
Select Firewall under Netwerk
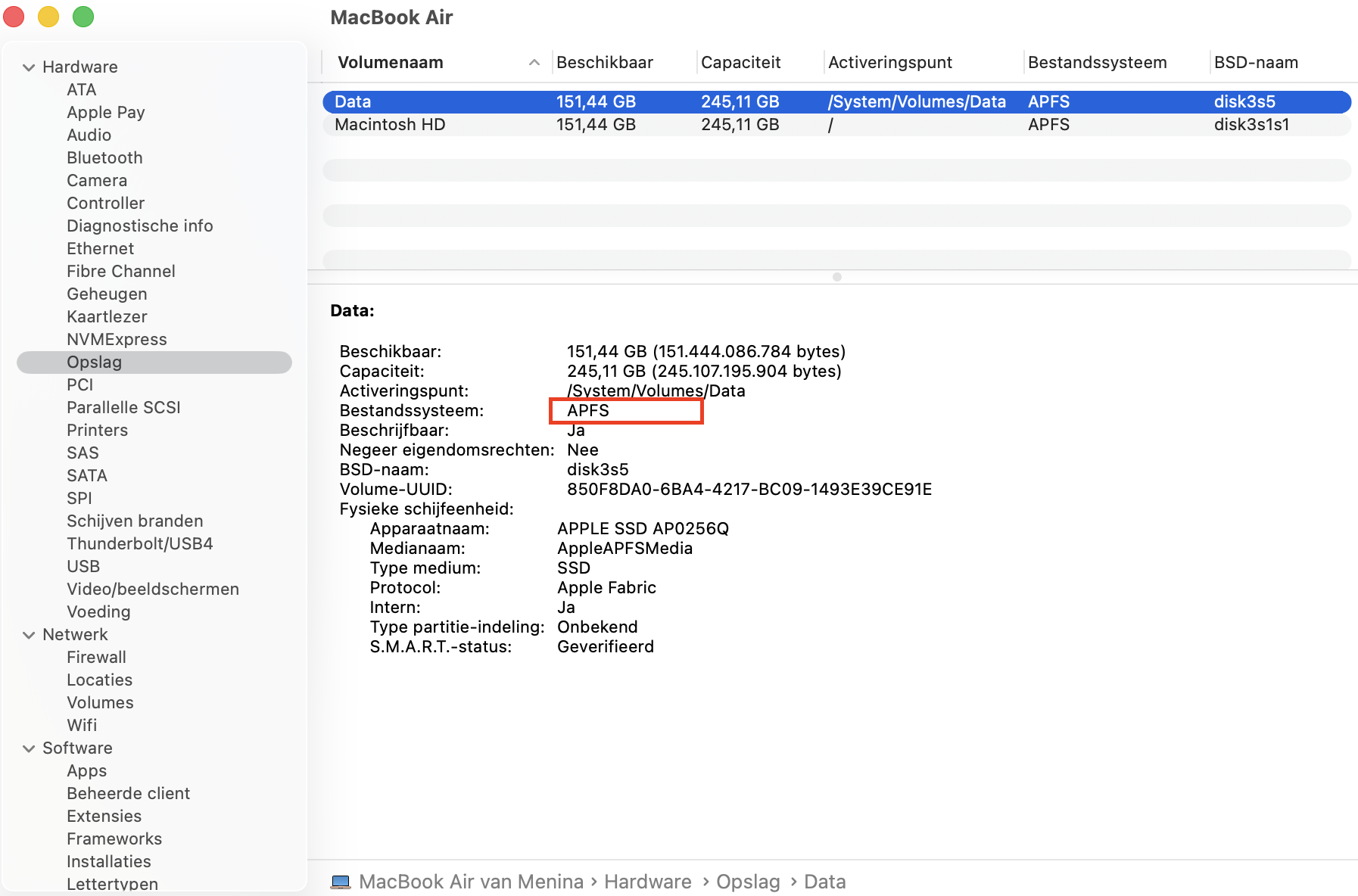(96, 657)
